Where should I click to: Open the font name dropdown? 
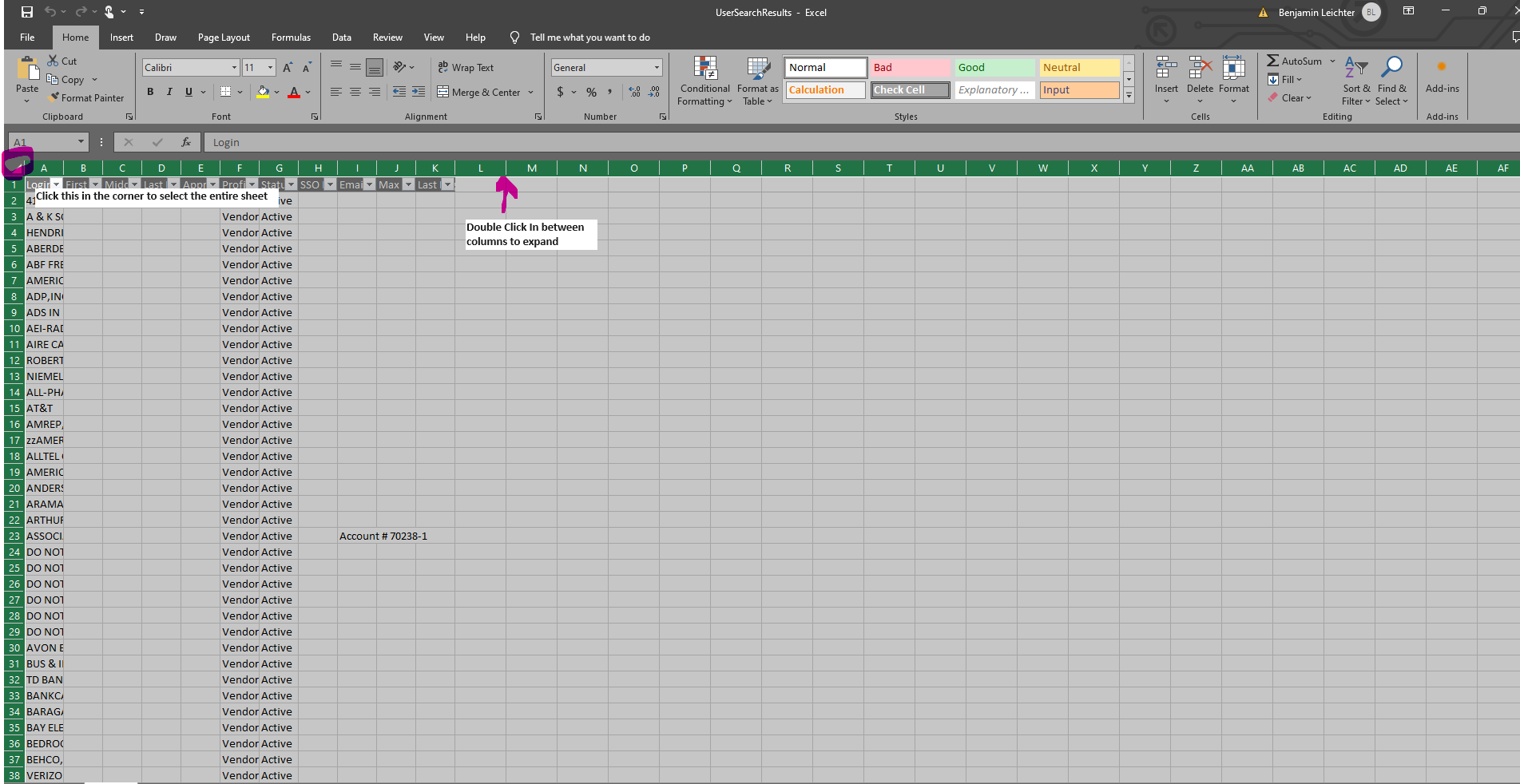coord(234,68)
